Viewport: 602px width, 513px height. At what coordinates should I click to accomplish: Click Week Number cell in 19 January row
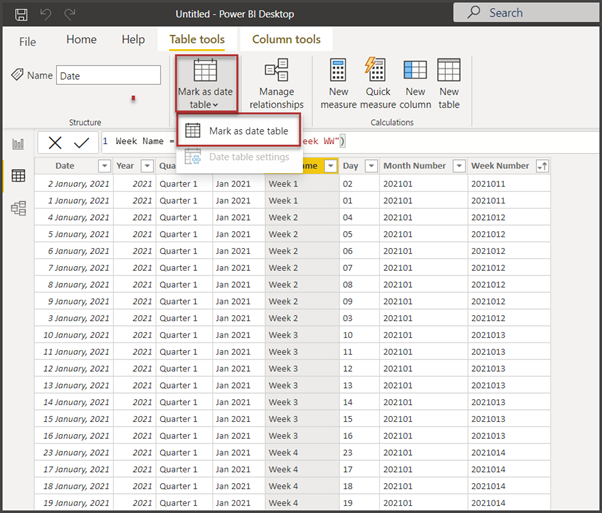(509, 503)
